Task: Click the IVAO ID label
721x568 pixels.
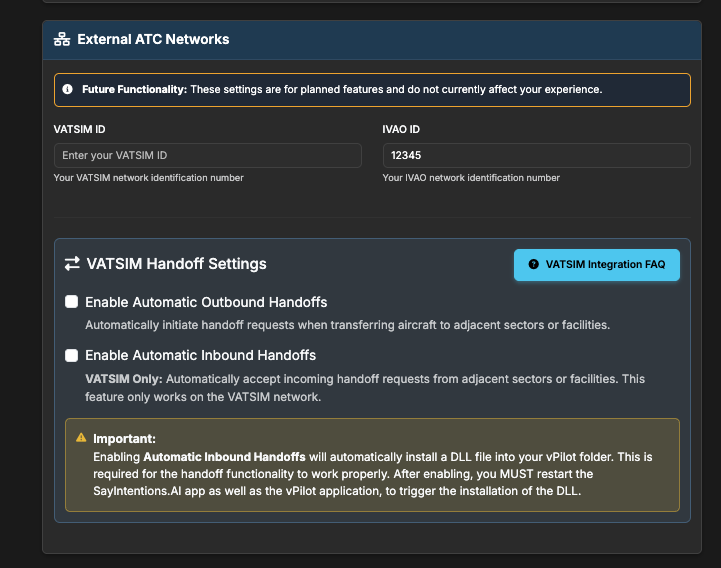Action: click(401, 129)
